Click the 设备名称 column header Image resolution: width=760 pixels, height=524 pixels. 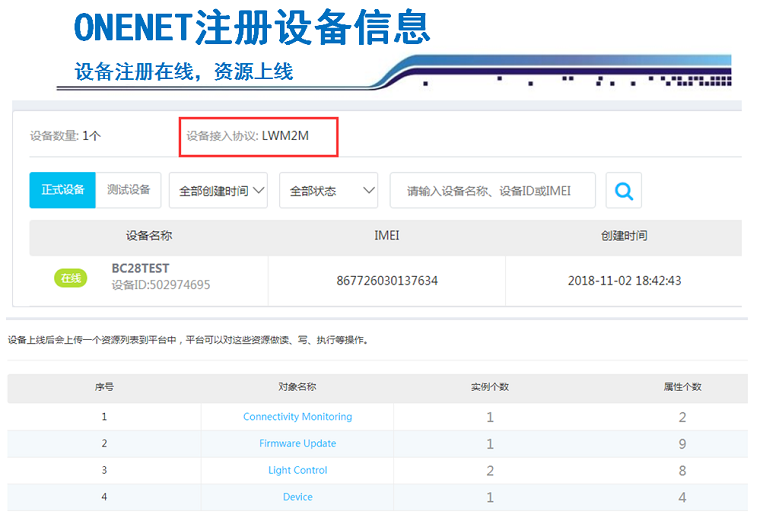coord(149,236)
